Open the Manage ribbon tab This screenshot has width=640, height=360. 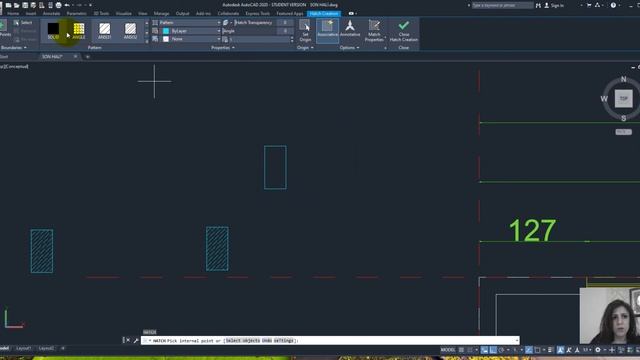[x=161, y=13]
